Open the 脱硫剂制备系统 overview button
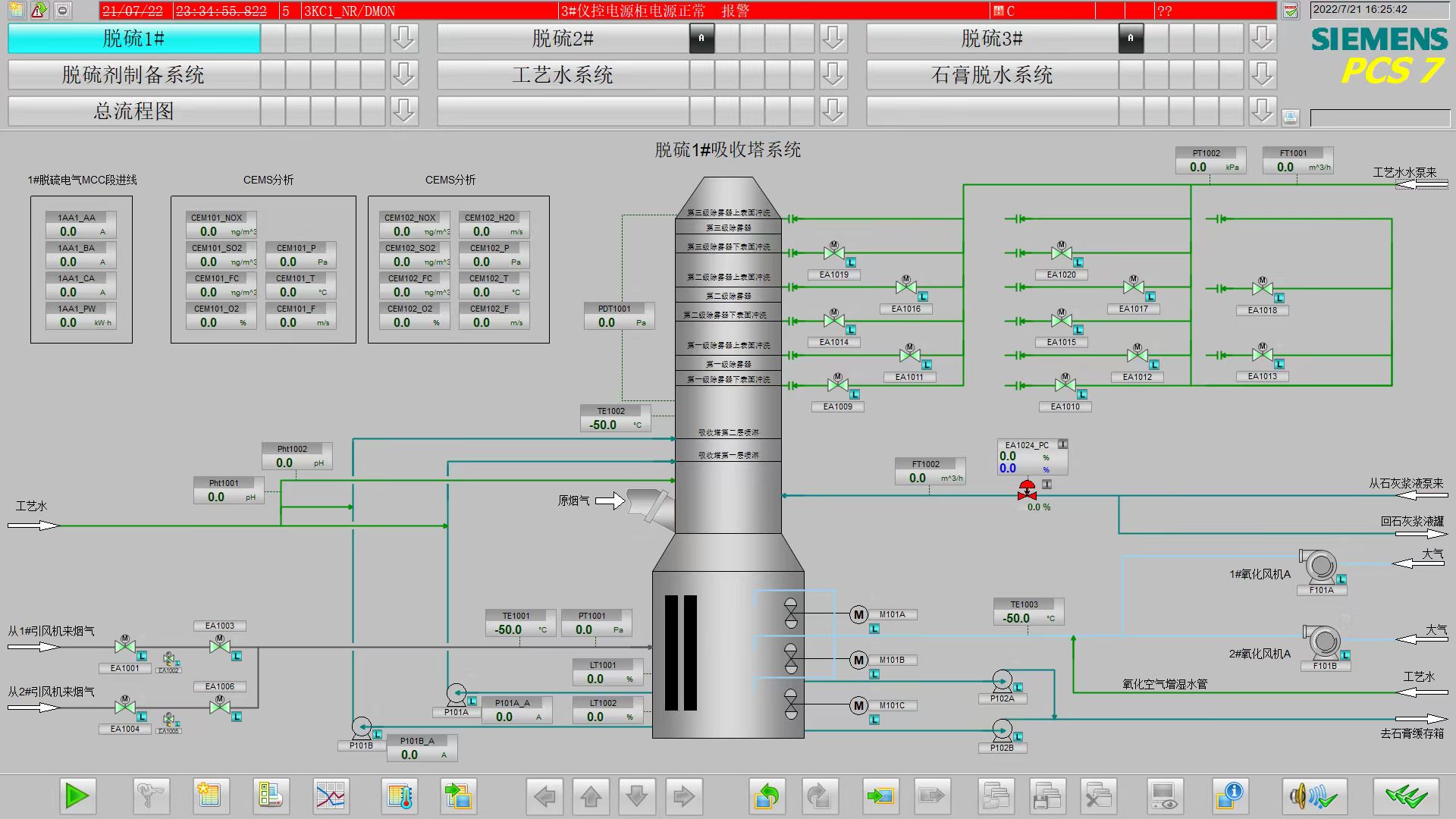This screenshot has height=819, width=1456. pyautogui.click(x=133, y=74)
